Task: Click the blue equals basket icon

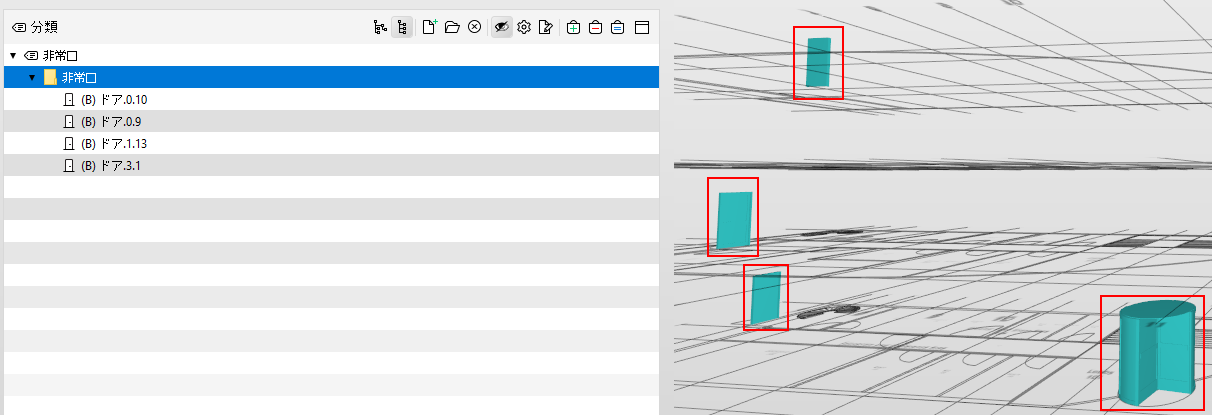Action: point(617,28)
